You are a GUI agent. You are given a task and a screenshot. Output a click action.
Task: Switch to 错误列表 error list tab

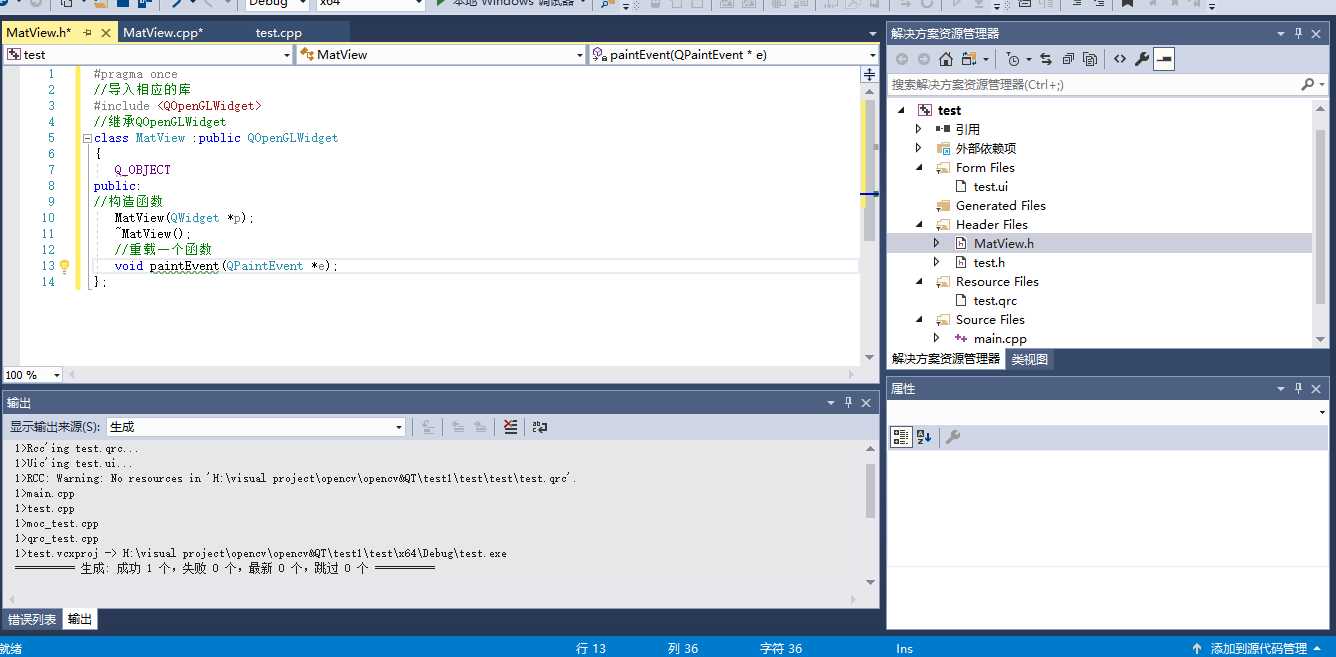tap(32, 619)
